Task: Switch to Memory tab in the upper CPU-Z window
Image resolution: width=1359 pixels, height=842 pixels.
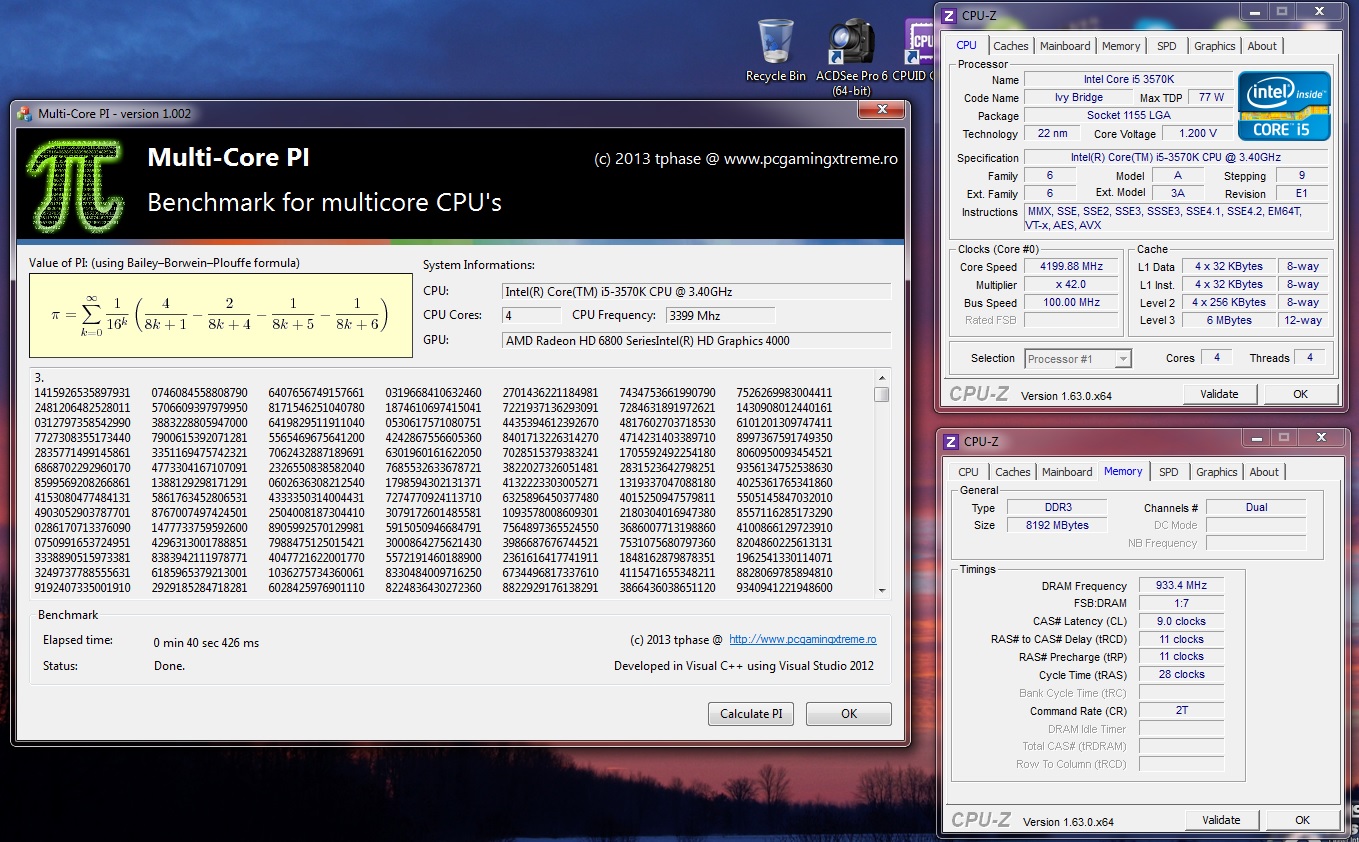Action: pos(1121,46)
